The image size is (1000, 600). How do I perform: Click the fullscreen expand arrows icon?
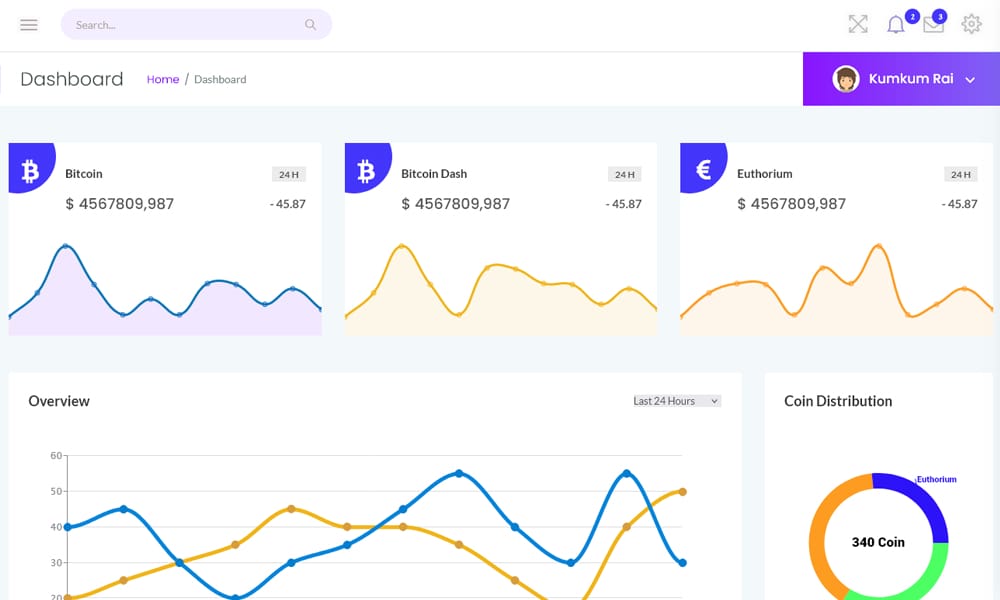(x=857, y=23)
